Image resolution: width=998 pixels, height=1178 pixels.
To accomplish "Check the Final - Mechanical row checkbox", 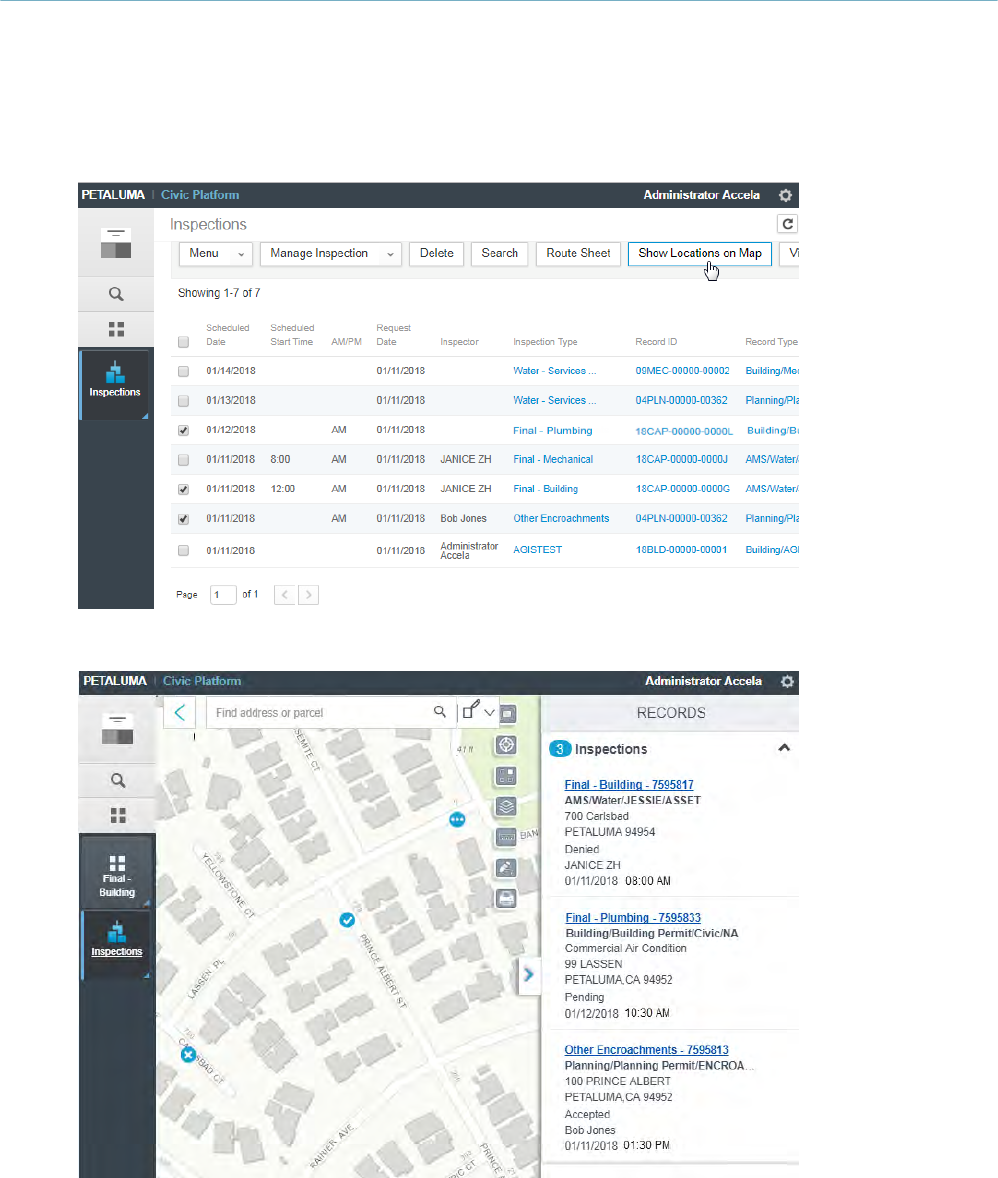I will point(183,460).
